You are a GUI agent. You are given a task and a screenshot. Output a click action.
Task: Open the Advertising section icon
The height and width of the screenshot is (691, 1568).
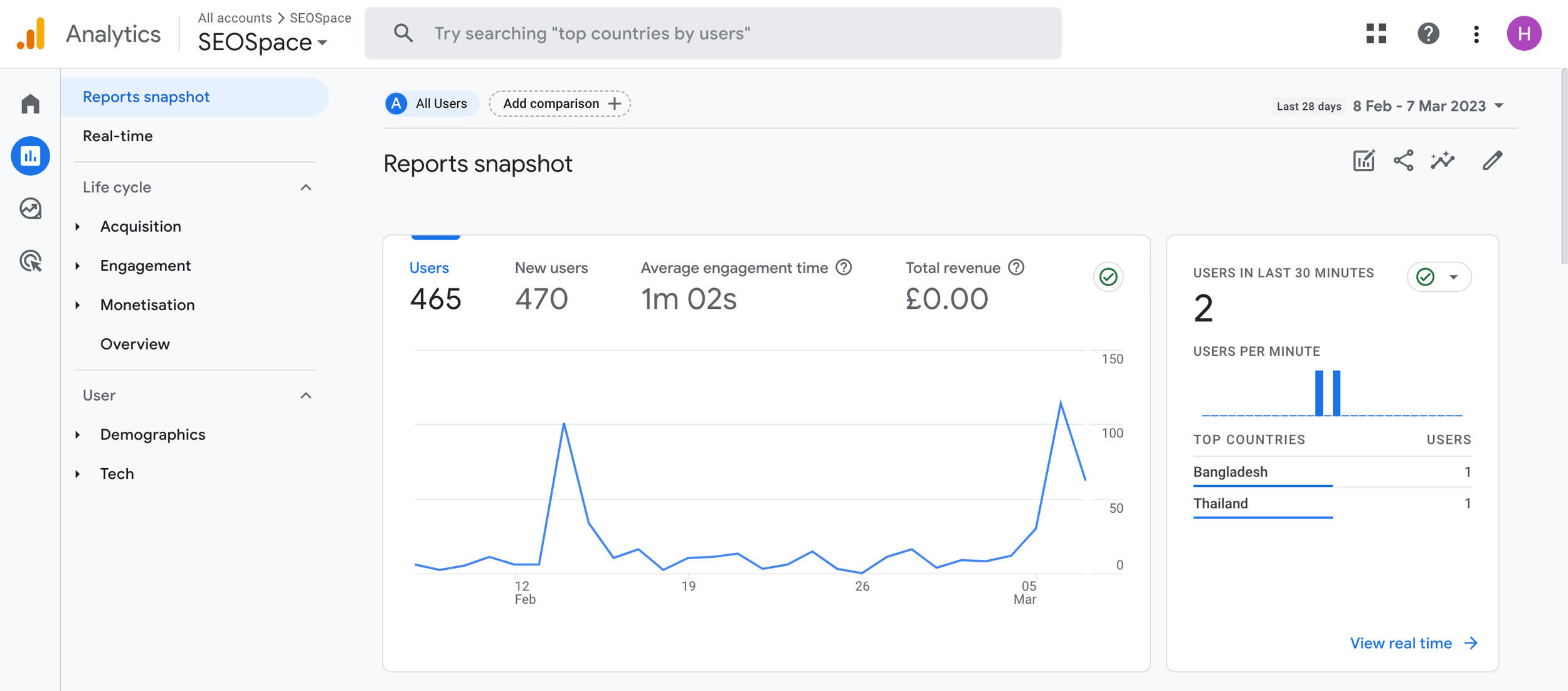30,262
